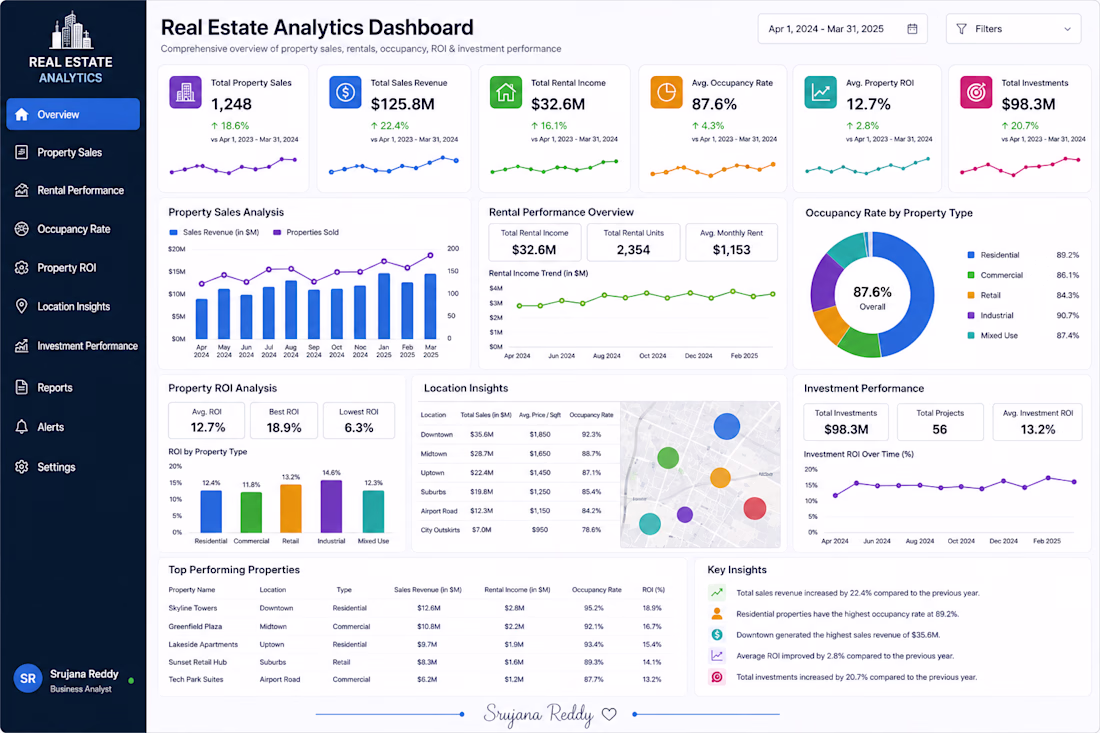Click the Real Estate Analytics buildings logo

[71, 30]
